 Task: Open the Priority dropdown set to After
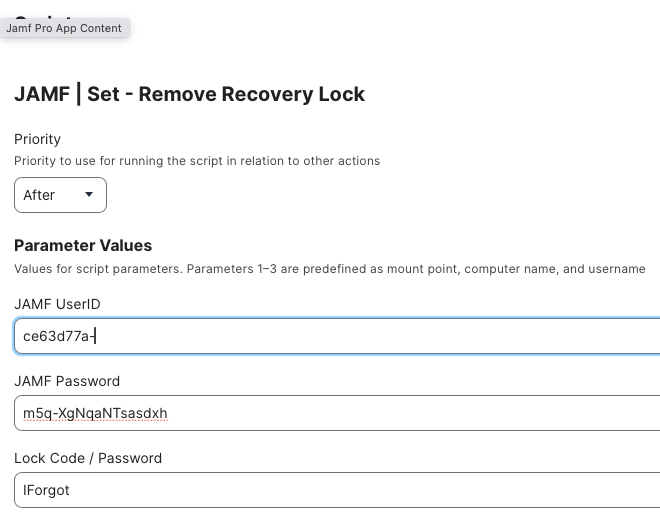pyautogui.click(x=60, y=195)
